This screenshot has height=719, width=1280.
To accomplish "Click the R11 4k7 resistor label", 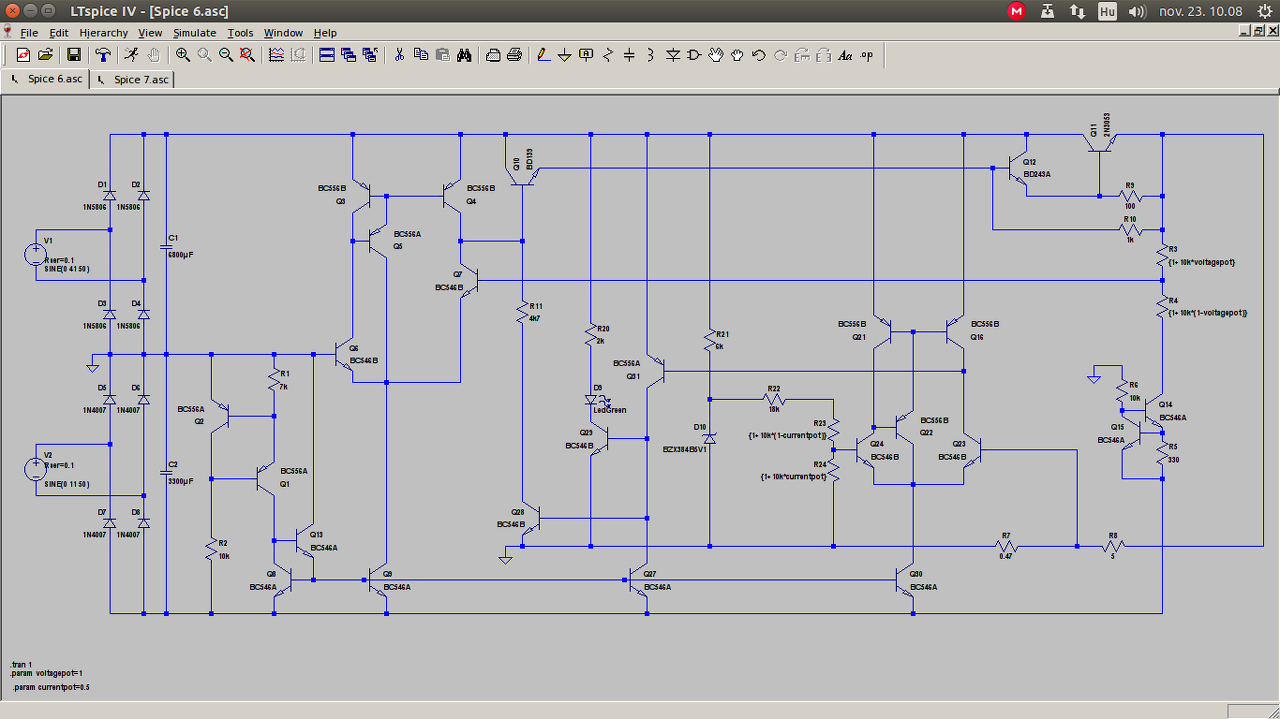I will click(x=535, y=318).
